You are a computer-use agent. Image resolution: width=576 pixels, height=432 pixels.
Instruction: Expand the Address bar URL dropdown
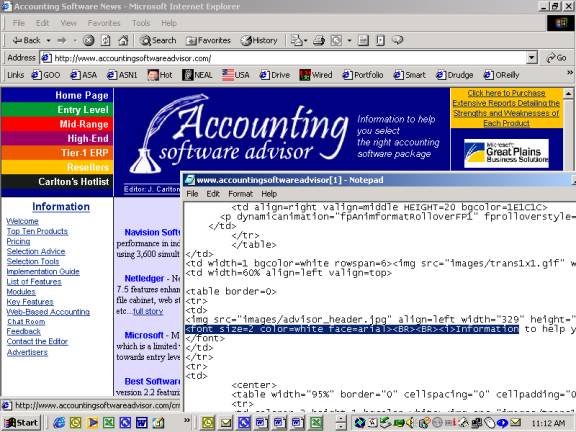pos(532,58)
